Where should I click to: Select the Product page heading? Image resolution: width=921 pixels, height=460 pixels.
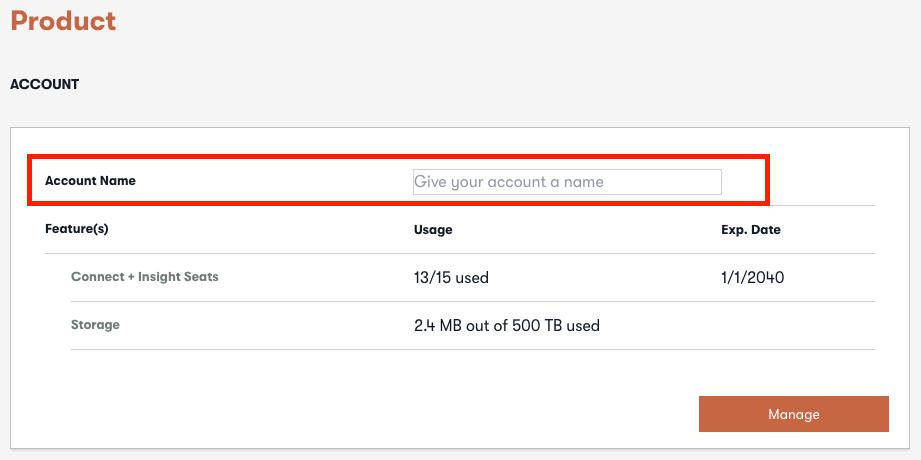(x=63, y=21)
